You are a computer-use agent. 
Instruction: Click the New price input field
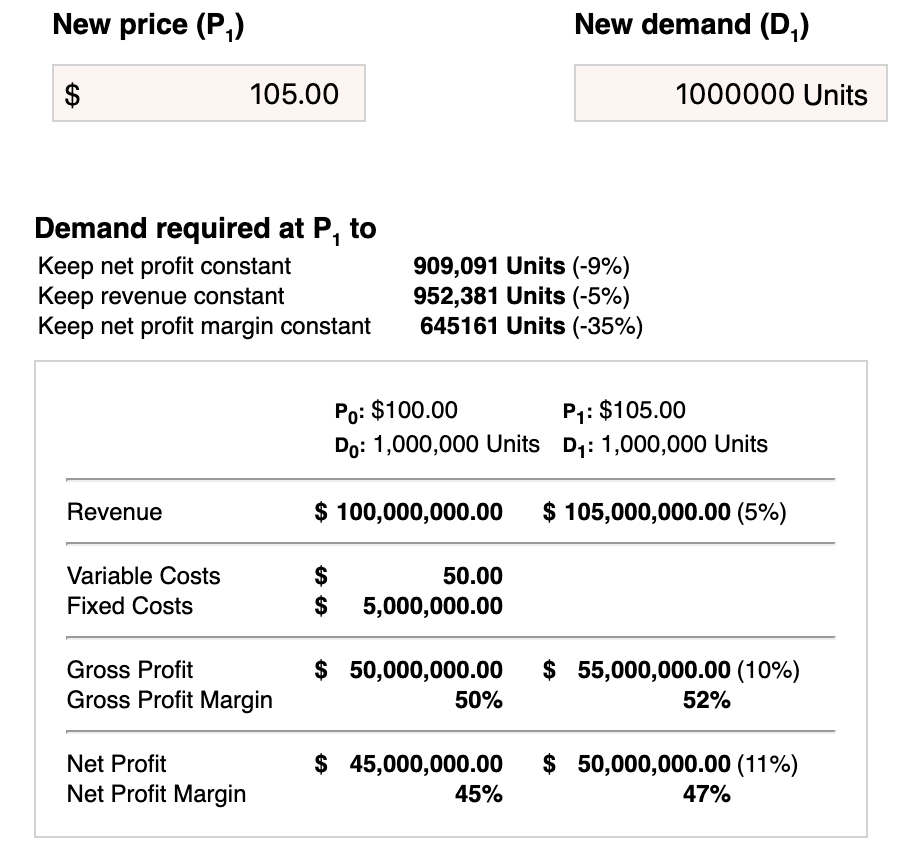[x=209, y=94]
